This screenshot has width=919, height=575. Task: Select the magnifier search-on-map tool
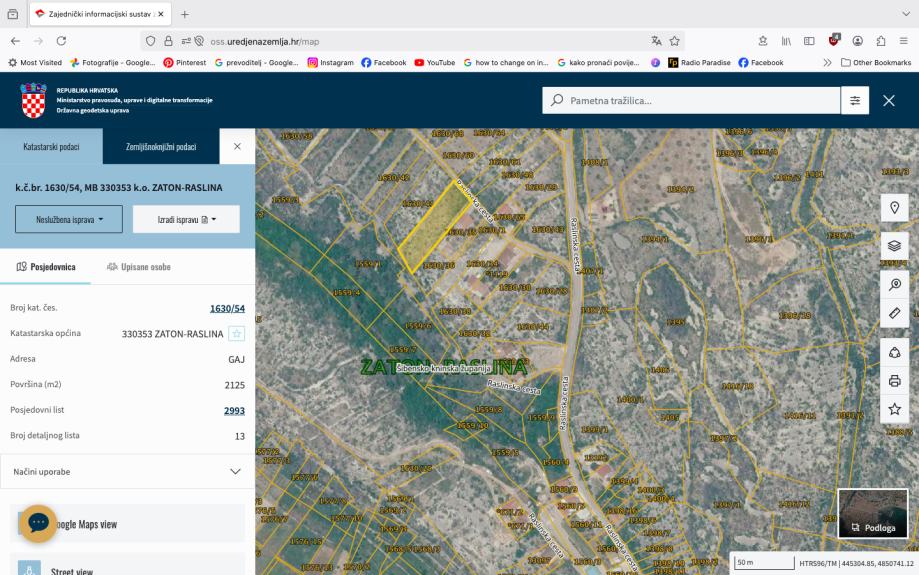pos(894,285)
